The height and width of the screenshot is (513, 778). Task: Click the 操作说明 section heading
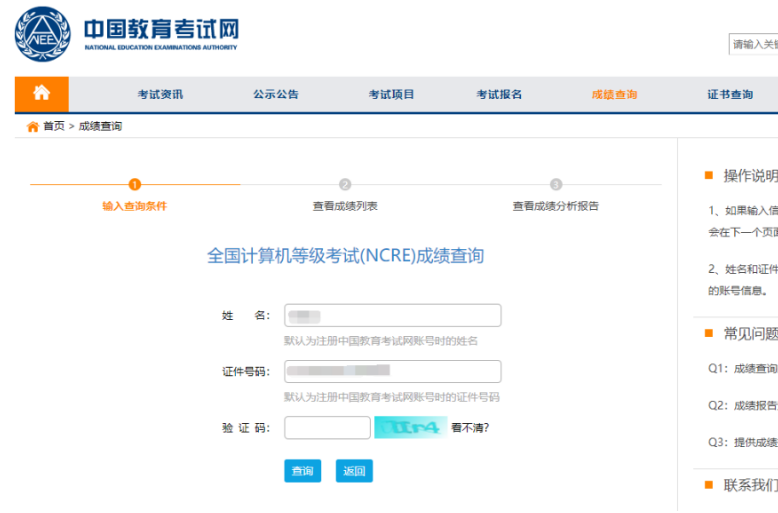750,176
